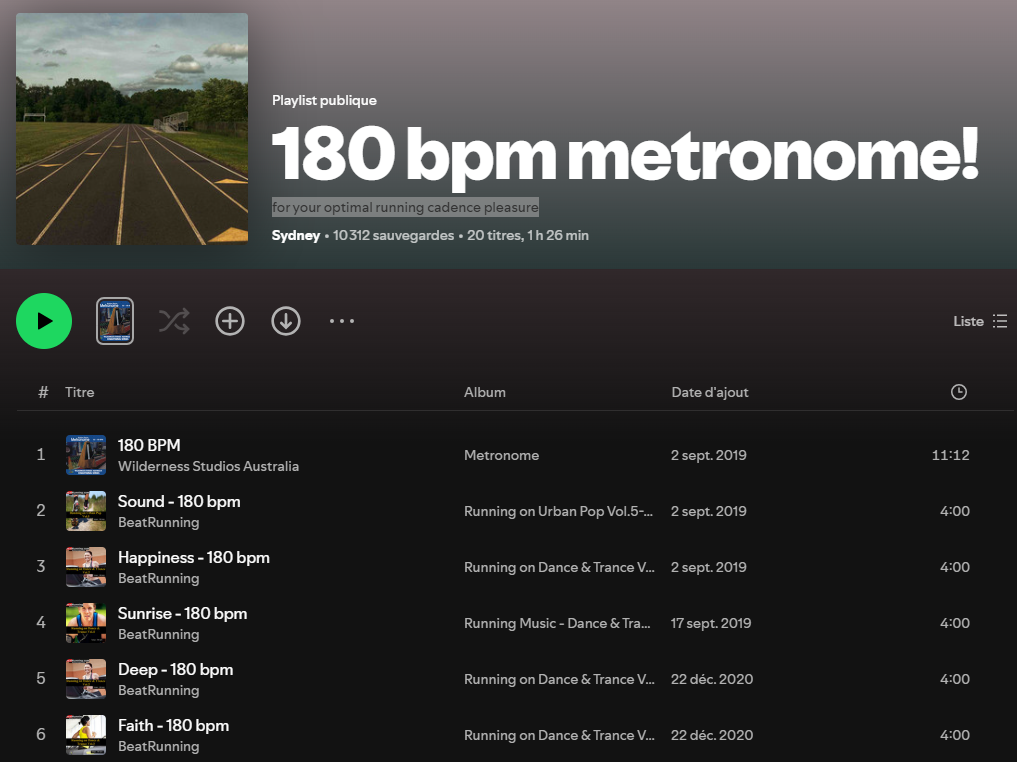Sort tracks by the Titre column header
This screenshot has width=1017, height=762.
[x=80, y=392]
